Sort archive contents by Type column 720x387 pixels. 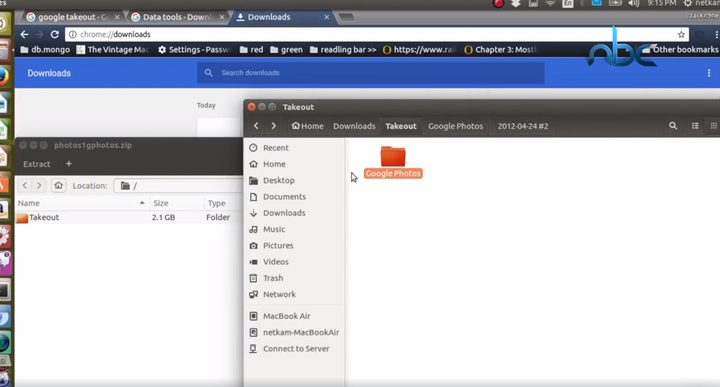click(x=223, y=203)
